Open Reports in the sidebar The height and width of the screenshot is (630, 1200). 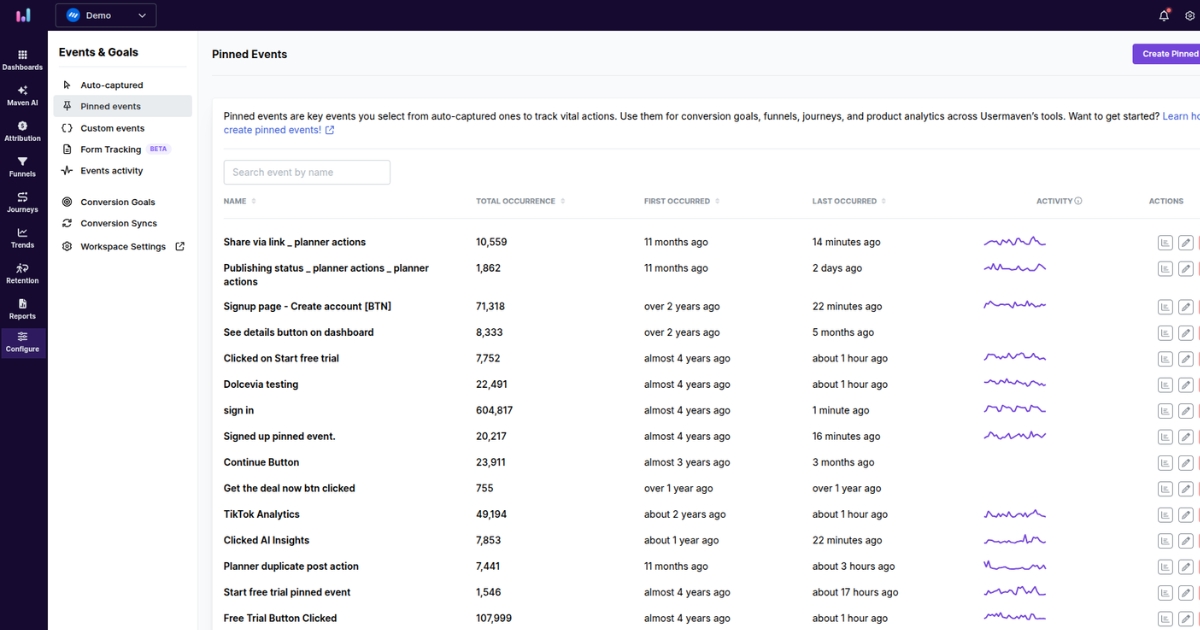click(23, 309)
